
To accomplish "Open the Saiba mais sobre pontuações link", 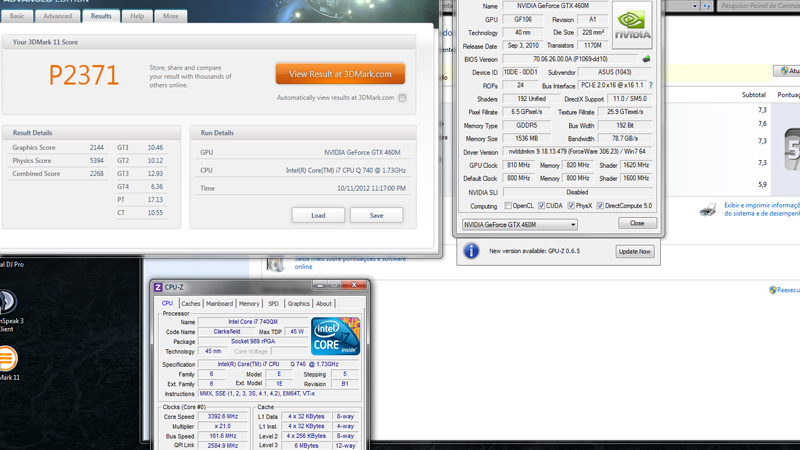I will tap(350, 262).
